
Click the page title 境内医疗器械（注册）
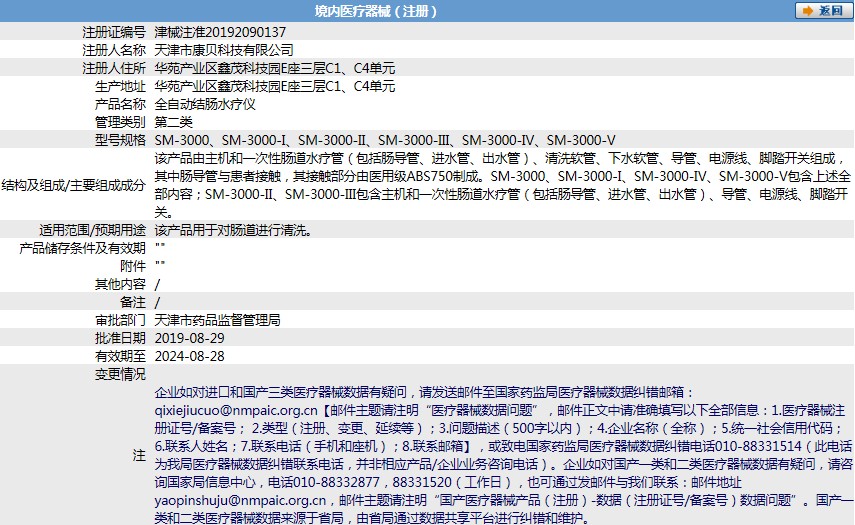376,11
